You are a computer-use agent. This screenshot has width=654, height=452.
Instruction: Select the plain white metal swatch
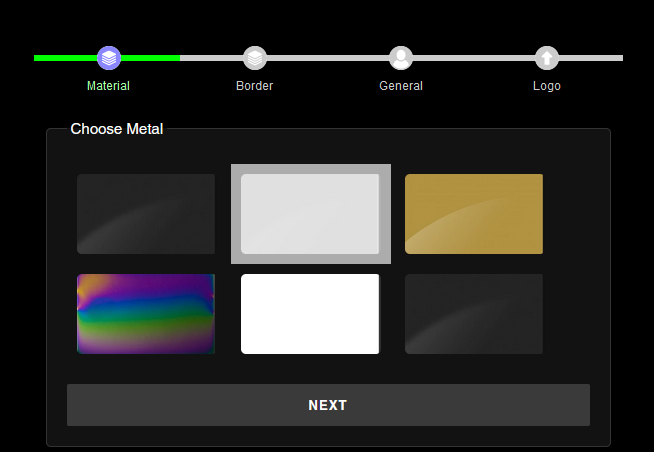pos(310,314)
